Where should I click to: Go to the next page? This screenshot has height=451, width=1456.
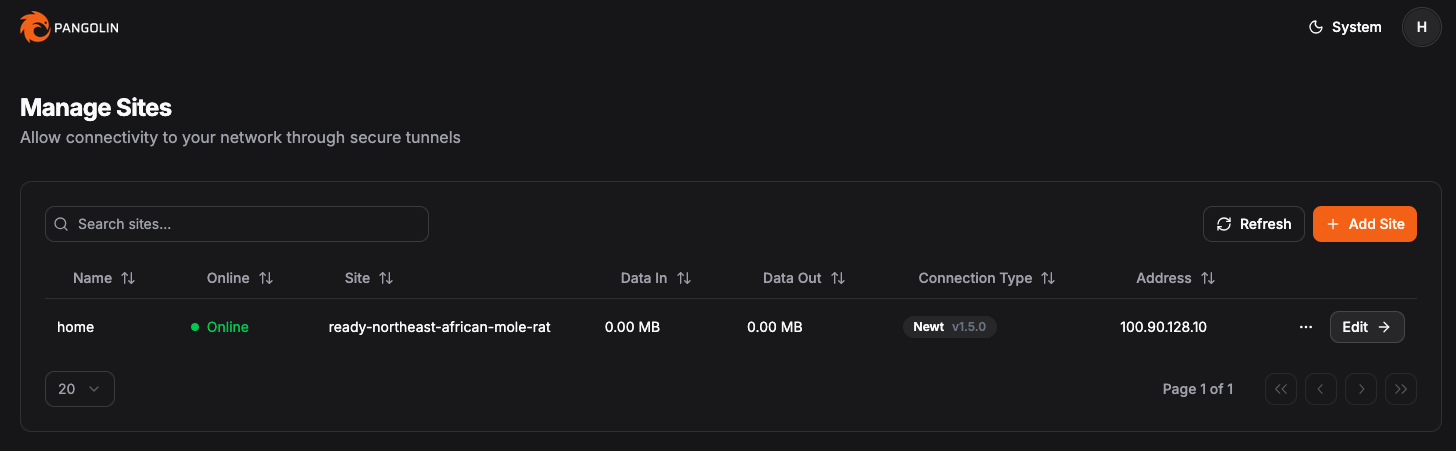[1361, 389]
